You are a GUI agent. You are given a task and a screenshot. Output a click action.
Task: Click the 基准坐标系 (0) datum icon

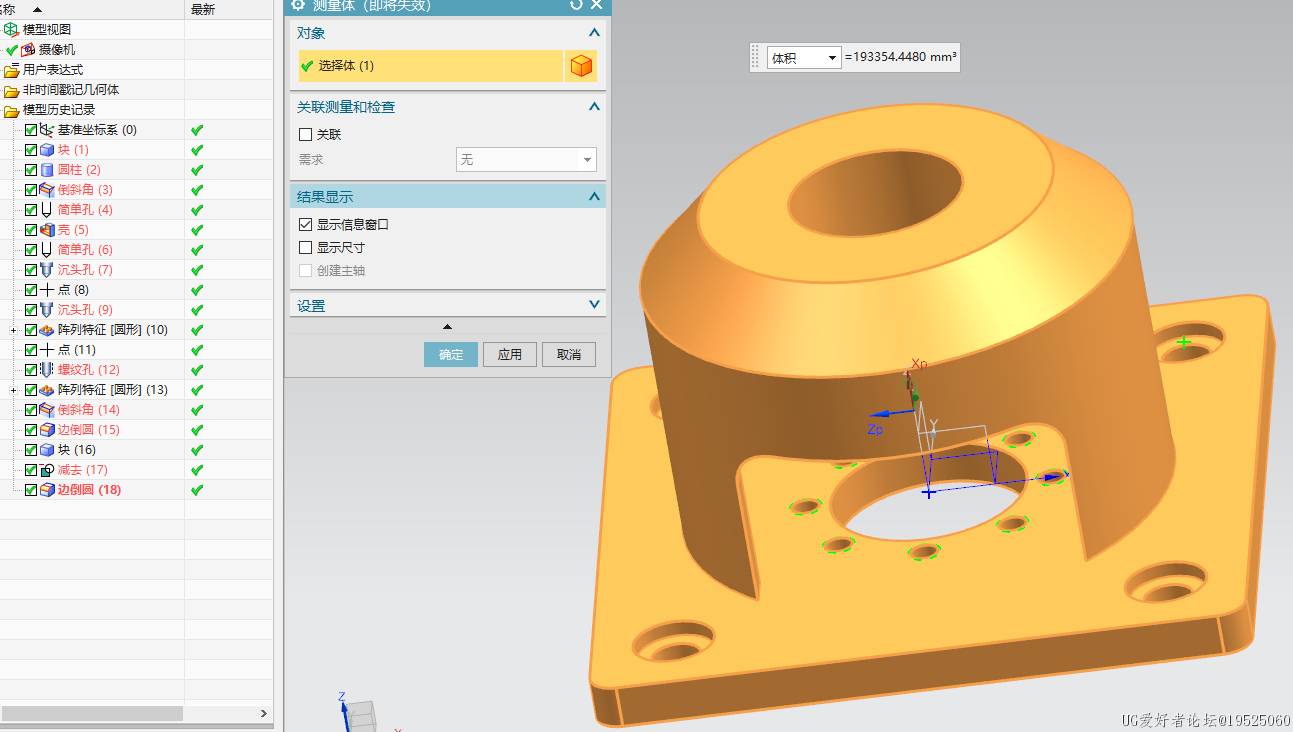point(47,130)
